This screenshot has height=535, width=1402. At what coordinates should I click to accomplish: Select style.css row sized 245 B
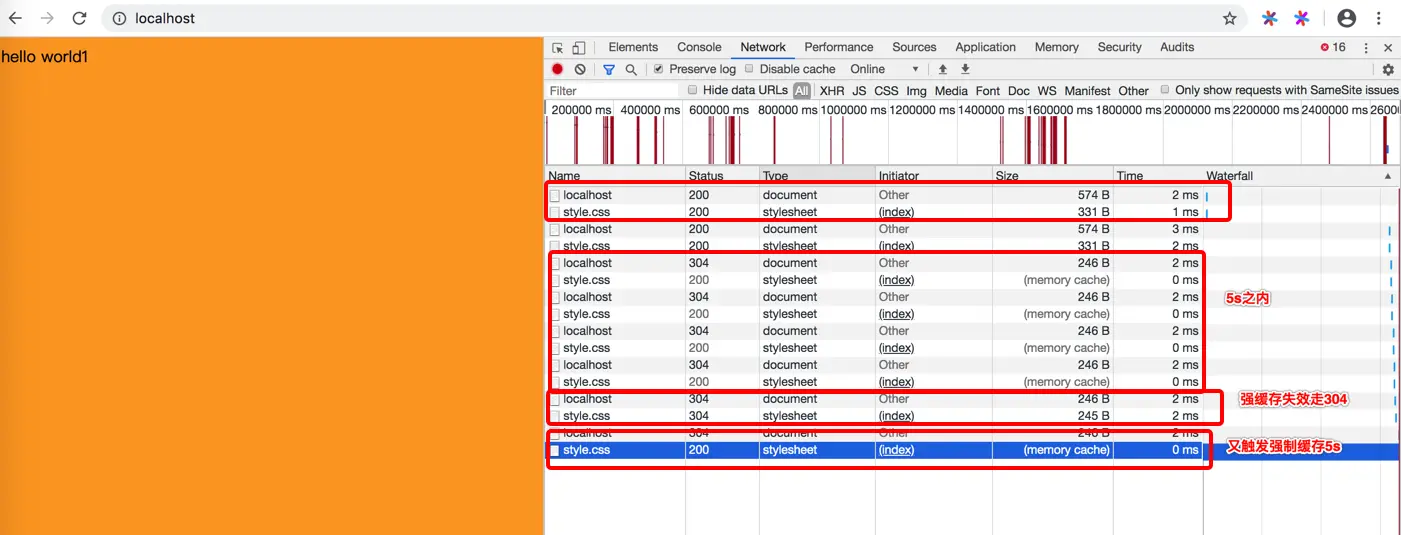(x=972, y=416)
